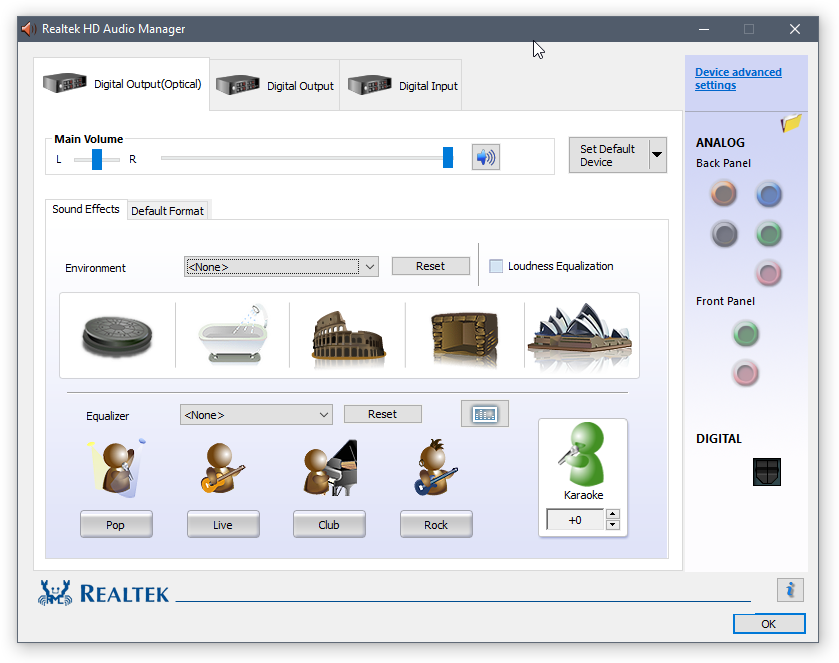This screenshot has height=663, width=839.
Task: Decrease the Karaoke key value
Action: click(613, 525)
